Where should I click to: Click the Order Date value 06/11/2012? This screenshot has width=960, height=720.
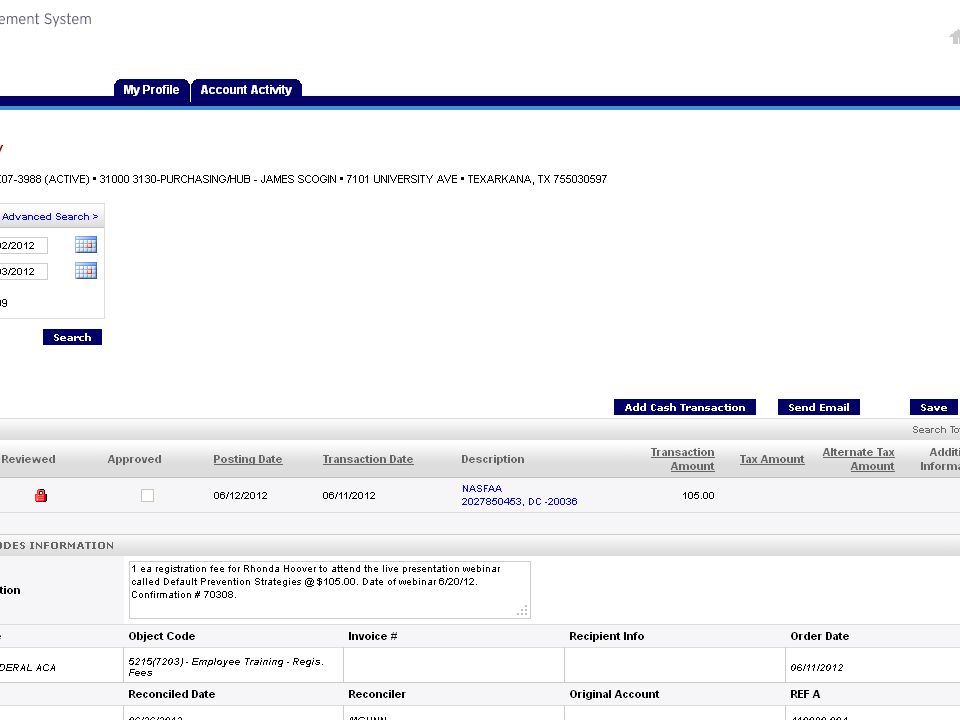pos(817,667)
